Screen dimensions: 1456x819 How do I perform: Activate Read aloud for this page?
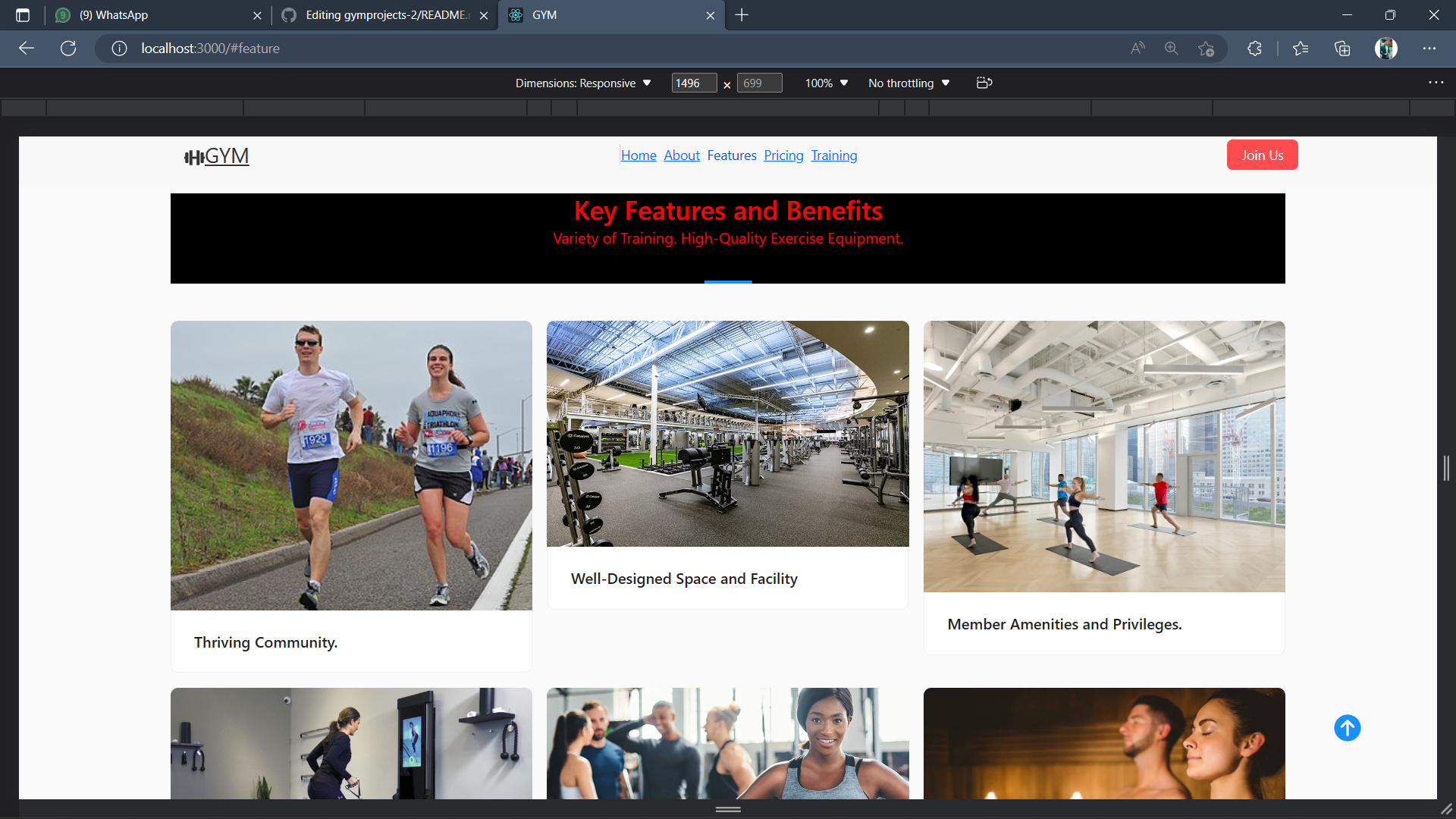point(1137,48)
